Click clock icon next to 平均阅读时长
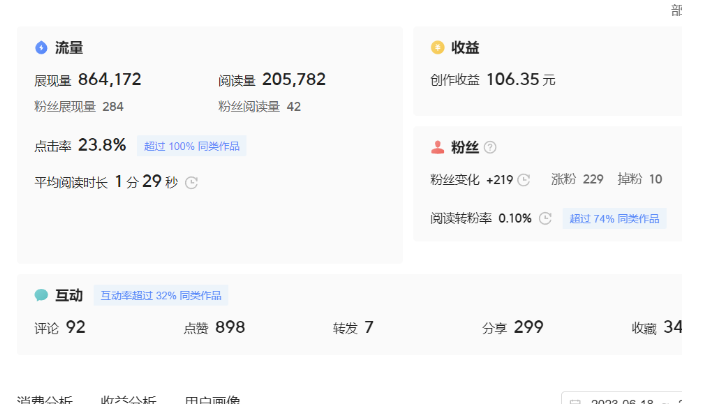The image size is (706, 414). pyautogui.click(x=191, y=182)
